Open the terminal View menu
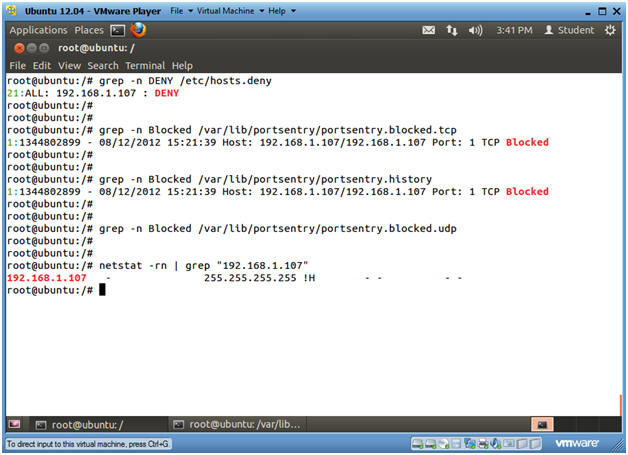 69,66
